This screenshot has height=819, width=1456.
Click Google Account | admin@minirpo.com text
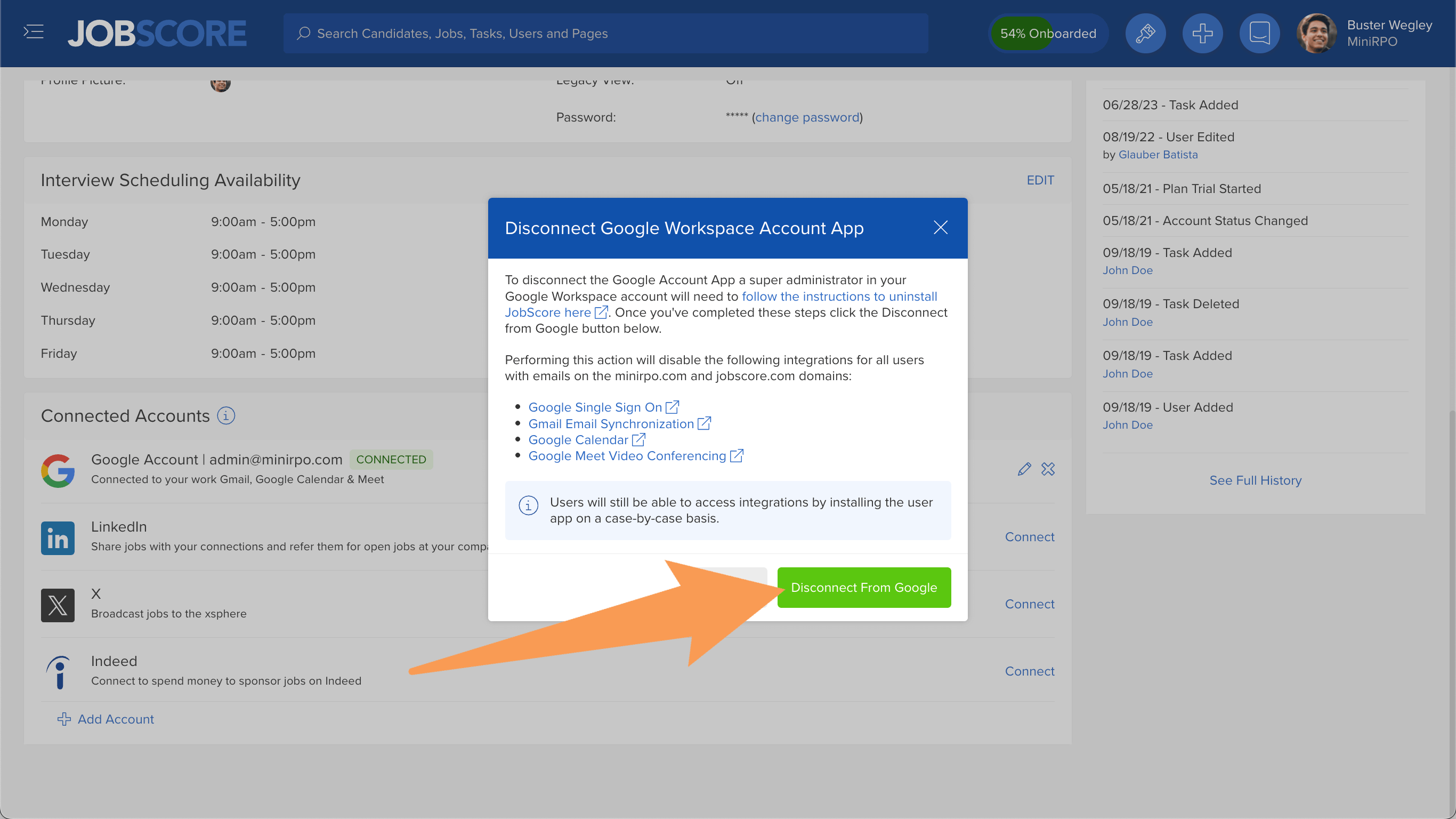click(x=217, y=459)
